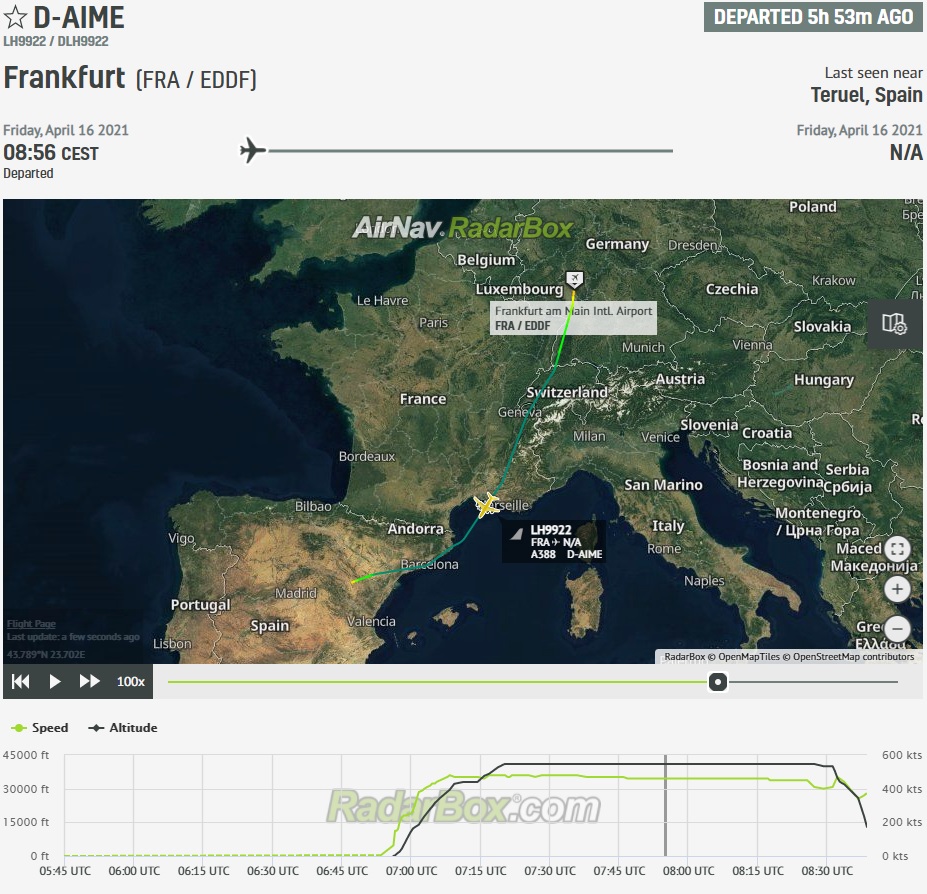Viewport: 927px width, 894px height.
Task: Click the Frankfurt airport marker
Action: [575, 278]
